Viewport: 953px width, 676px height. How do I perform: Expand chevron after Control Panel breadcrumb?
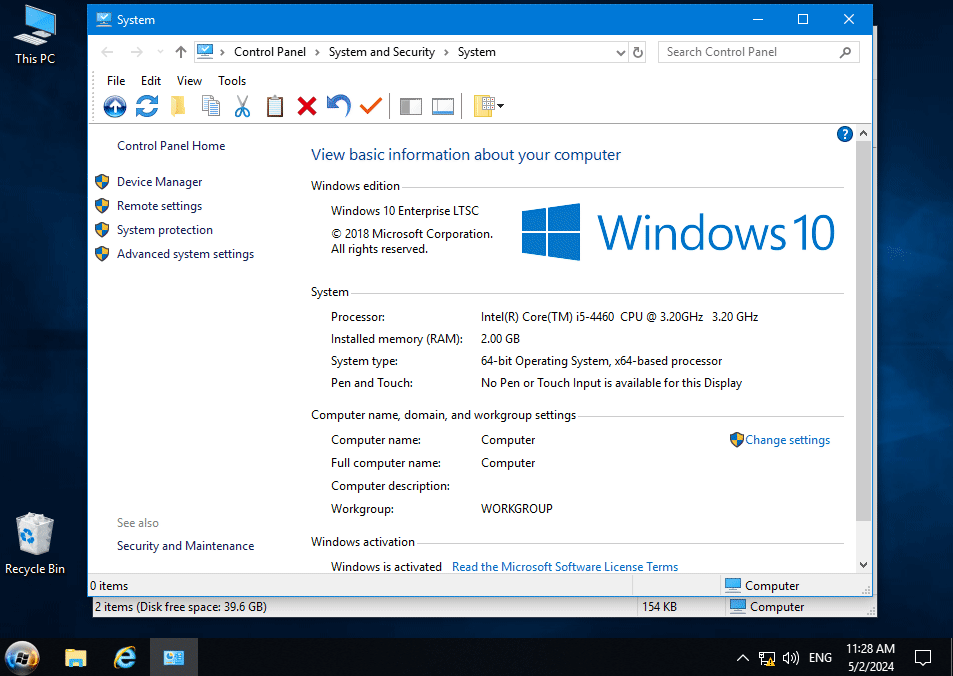317,52
